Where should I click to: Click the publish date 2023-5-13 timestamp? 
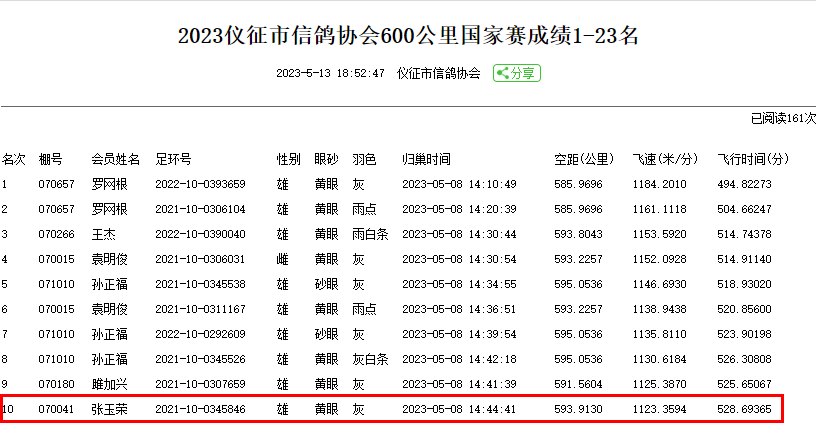pyautogui.click(x=330, y=74)
